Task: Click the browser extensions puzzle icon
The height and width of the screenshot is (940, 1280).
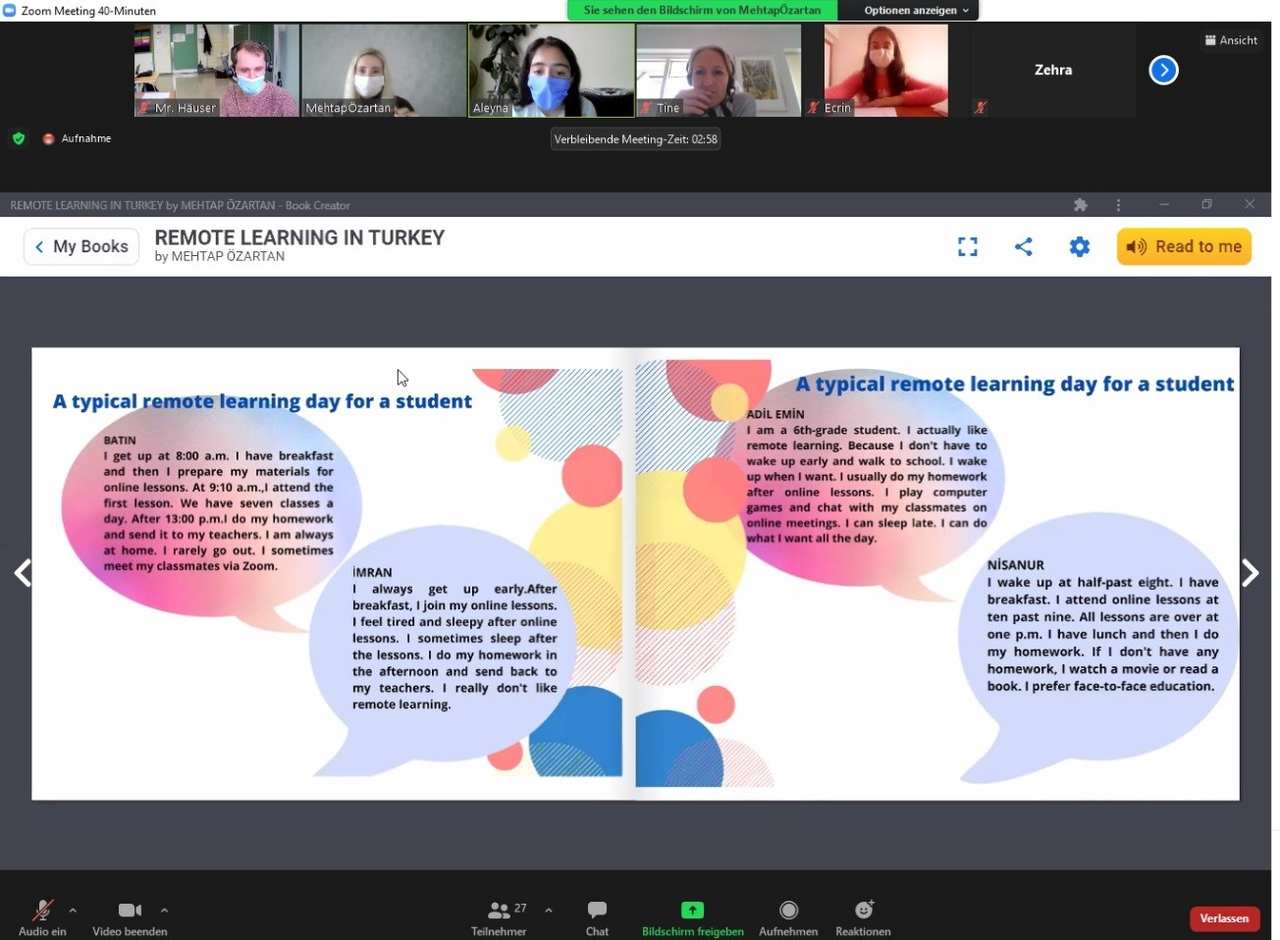Action: 1080,204
